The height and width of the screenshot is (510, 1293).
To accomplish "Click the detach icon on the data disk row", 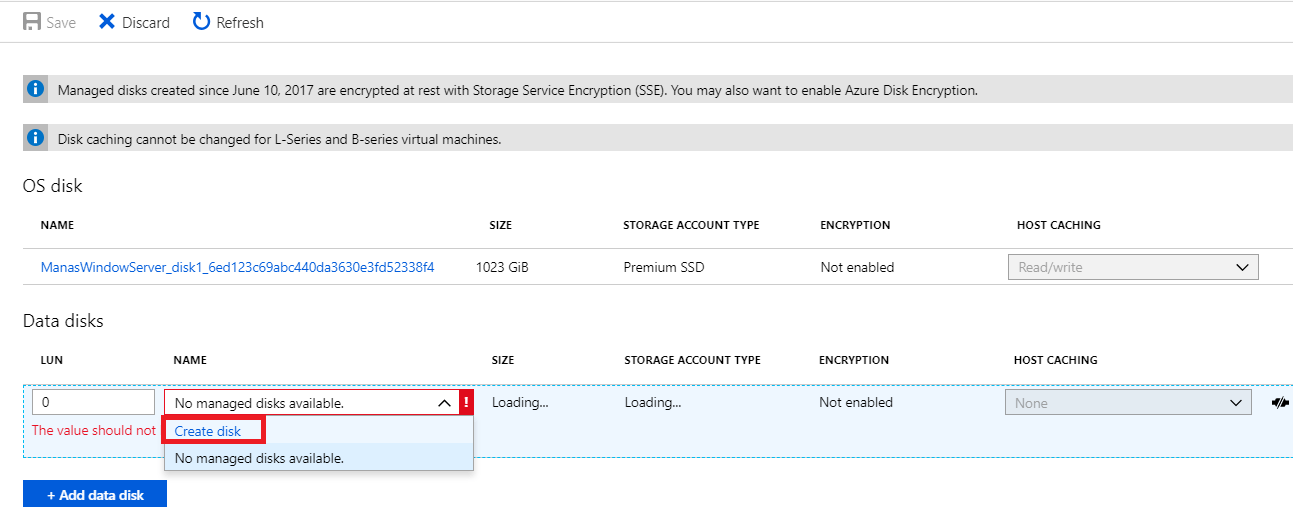I will pyautogui.click(x=1280, y=402).
